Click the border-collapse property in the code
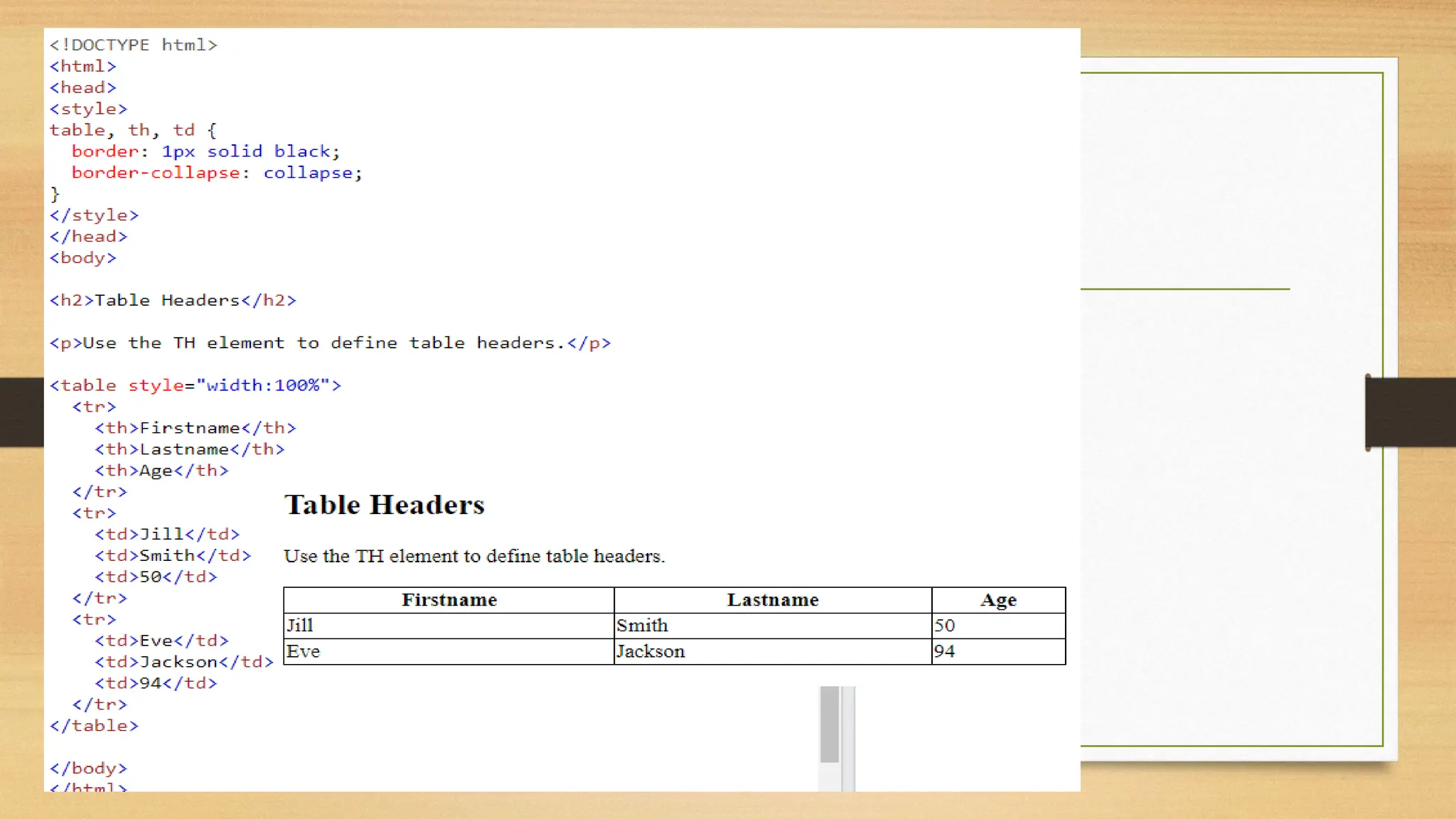 (155, 173)
